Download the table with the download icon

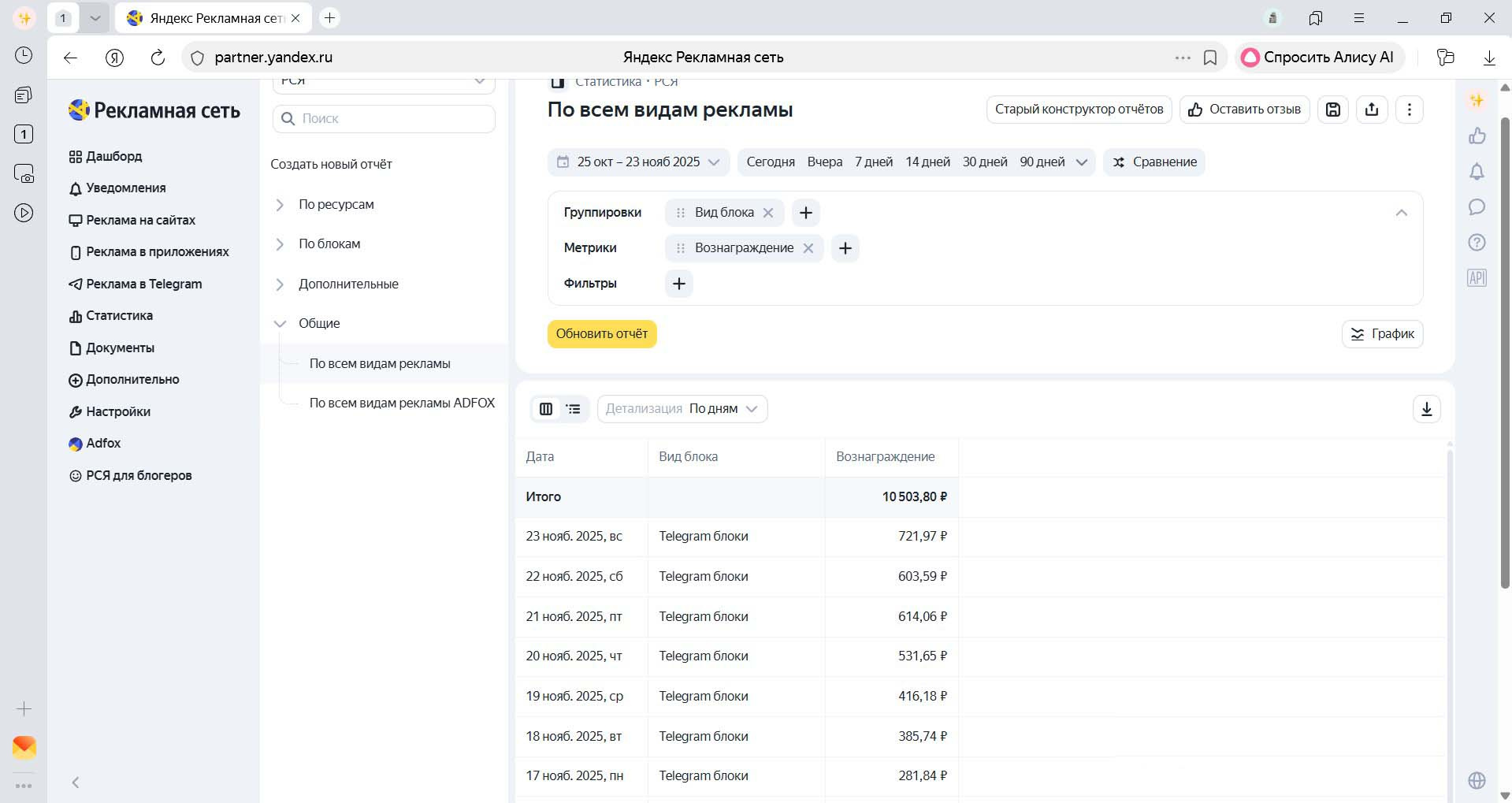1426,409
